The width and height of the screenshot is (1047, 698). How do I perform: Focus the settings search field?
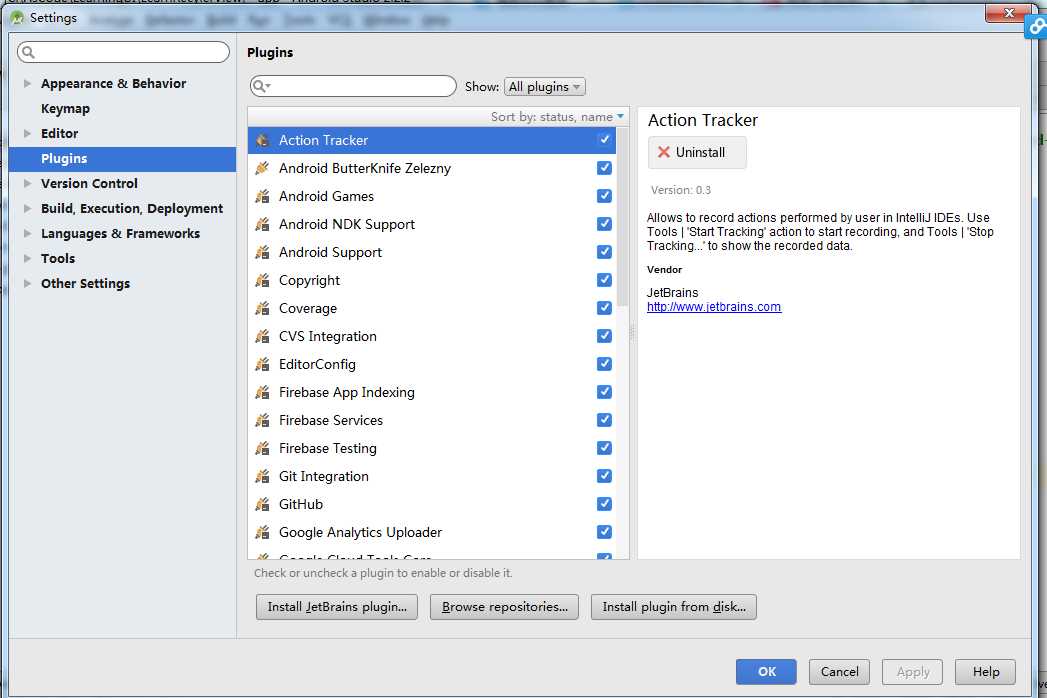[x=124, y=52]
